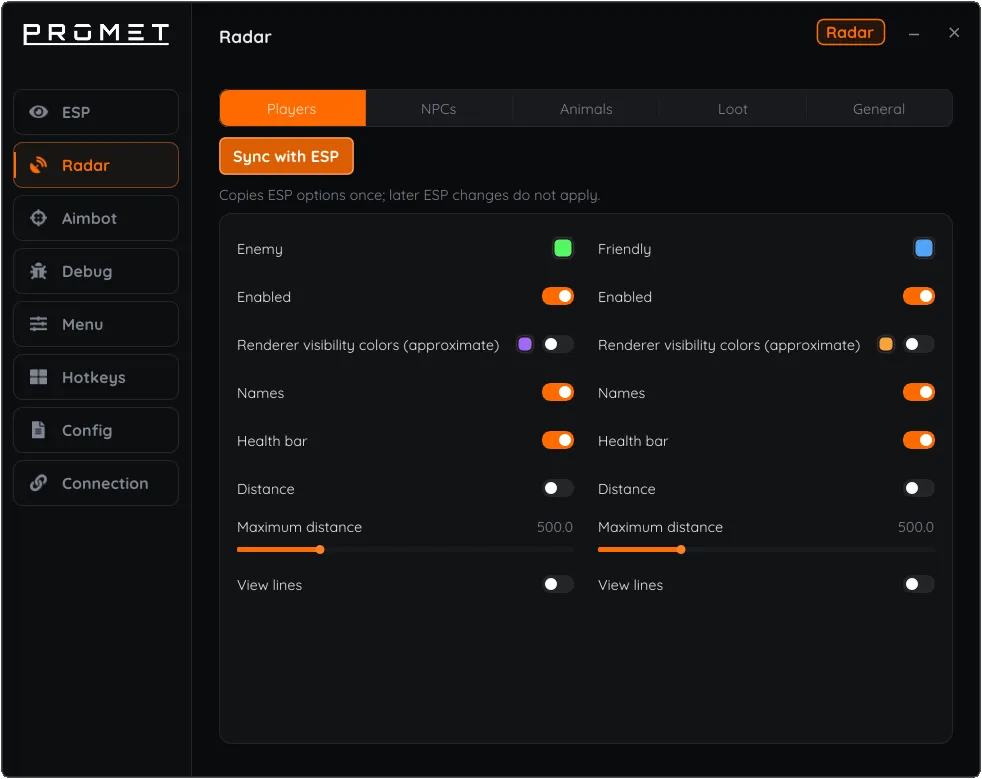Open the Config page

[x=96, y=430]
